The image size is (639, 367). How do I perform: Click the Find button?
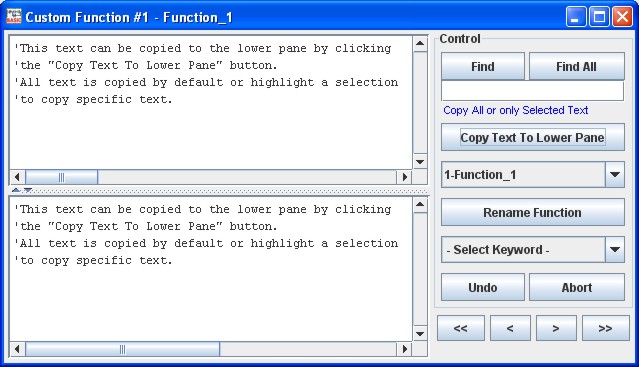(483, 66)
